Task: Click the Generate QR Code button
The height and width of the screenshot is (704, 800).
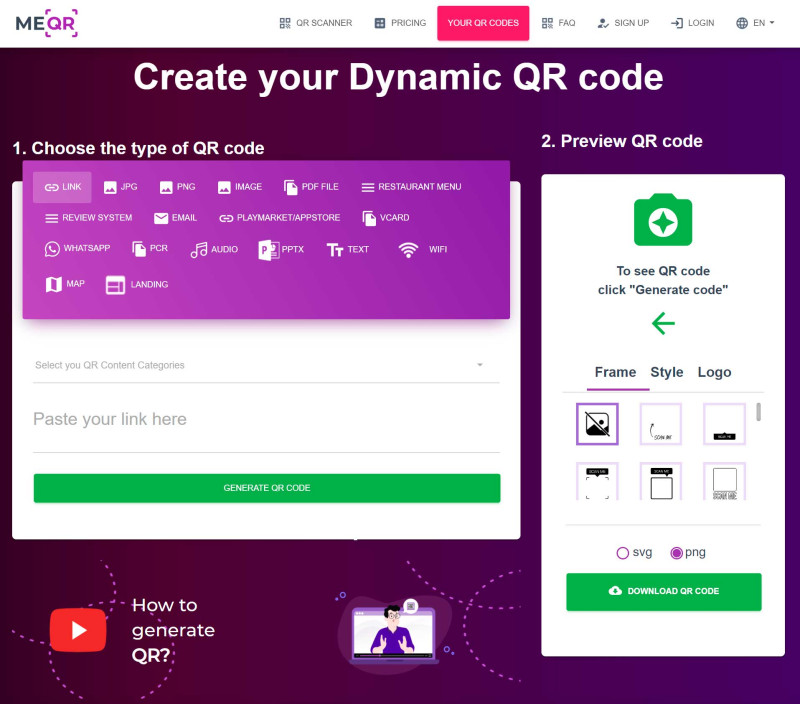Action: (267, 488)
